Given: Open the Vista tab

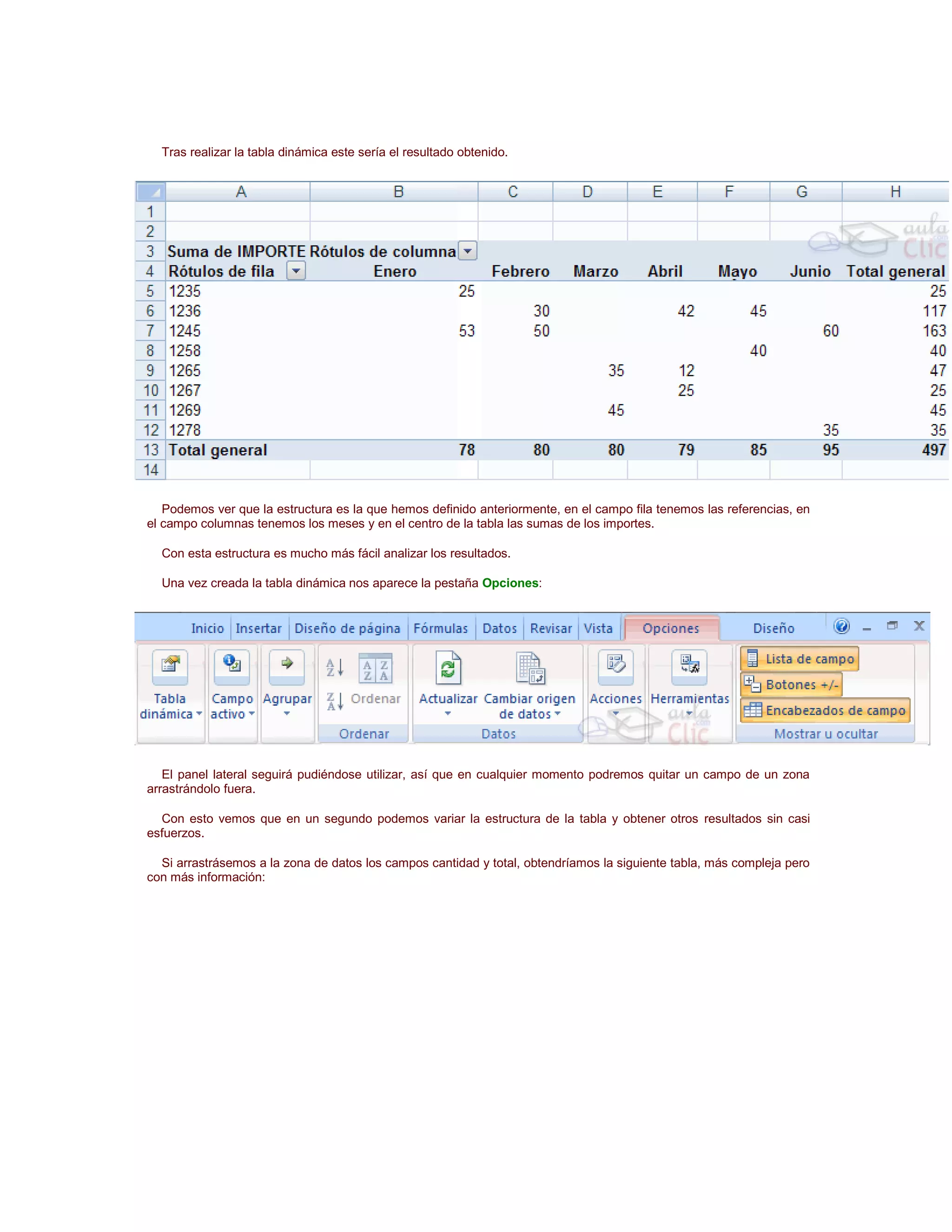Looking at the screenshot, I should (x=598, y=629).
